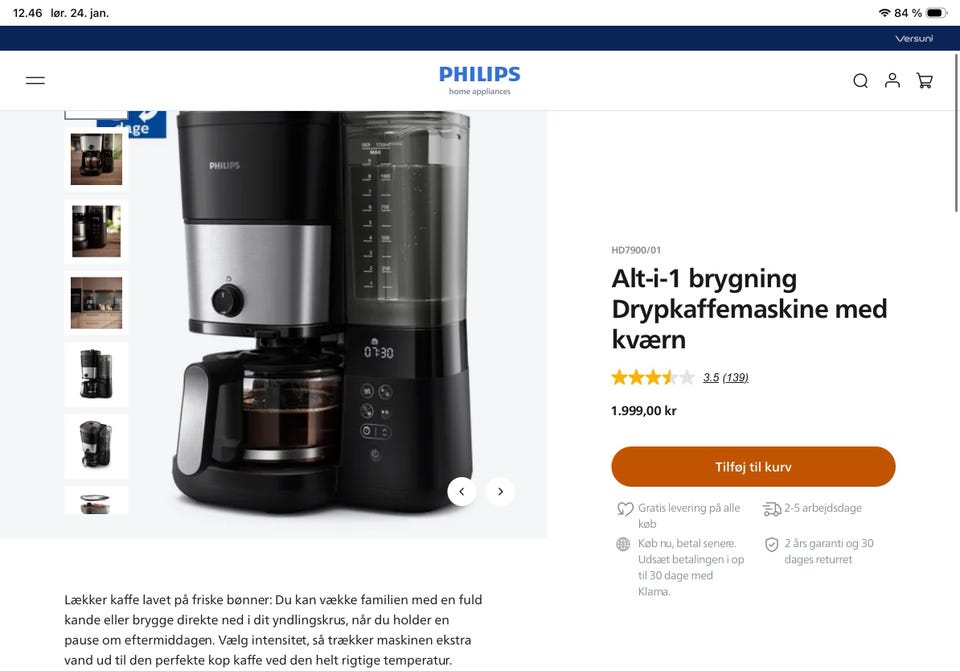Add product with Tilføj til kurv
The width and height of the screenshot is (960, 671).
point(753,467)
